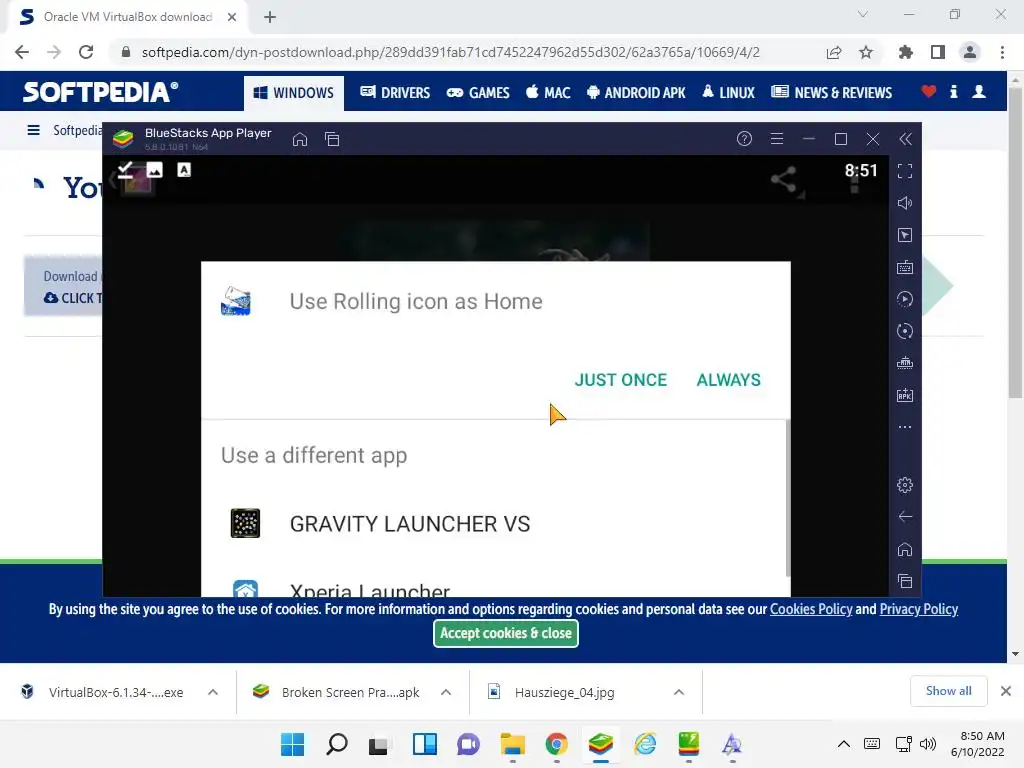Show more sidebar tools via three dots

tap(904, 427)
